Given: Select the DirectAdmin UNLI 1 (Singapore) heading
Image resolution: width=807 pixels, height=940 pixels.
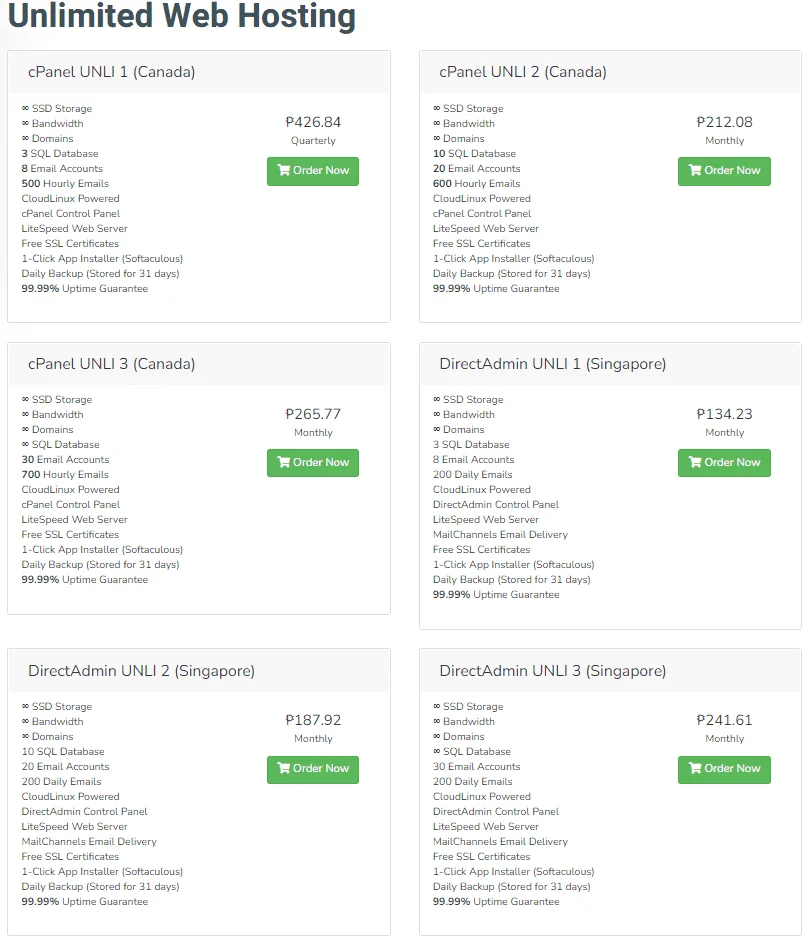Looking at the screenshot, I should point(553,364).
